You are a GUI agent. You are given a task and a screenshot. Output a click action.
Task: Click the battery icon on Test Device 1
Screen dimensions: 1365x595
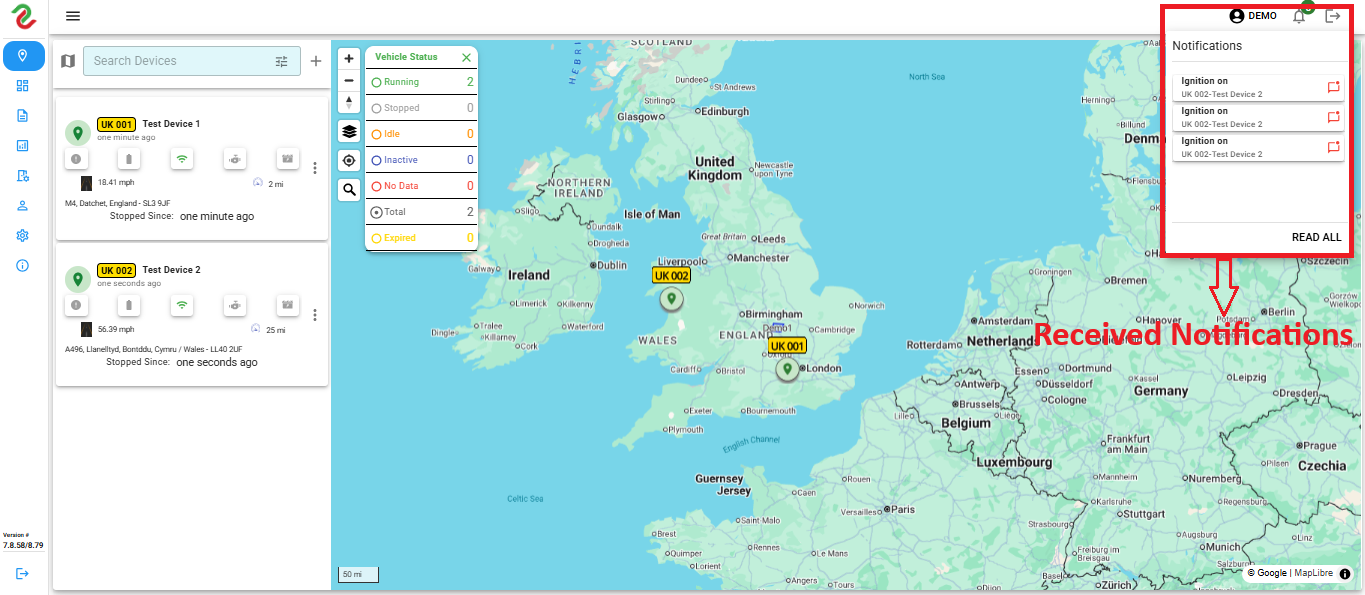coord(128,159)
